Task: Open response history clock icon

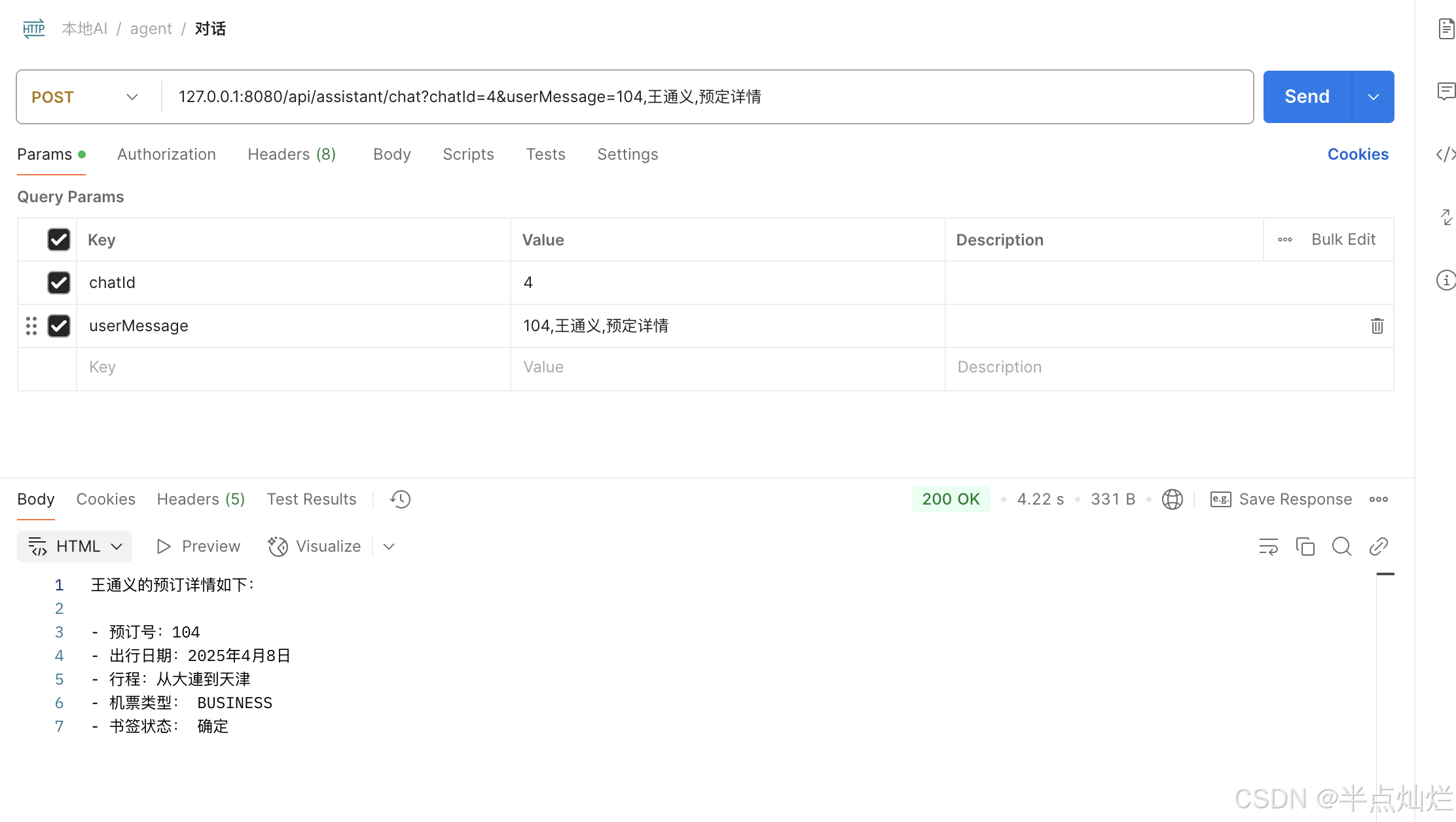Action: (x=400, y=499)
